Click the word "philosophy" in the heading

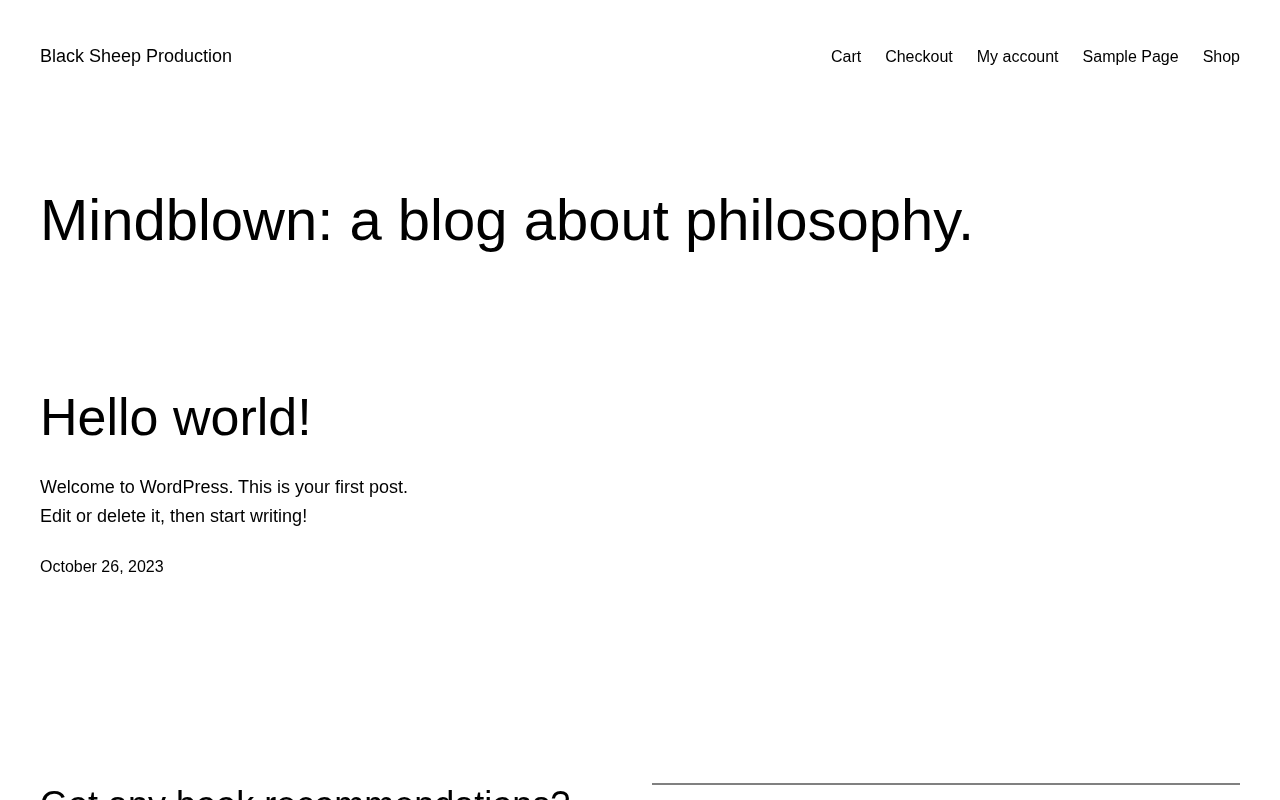point(820,220)
